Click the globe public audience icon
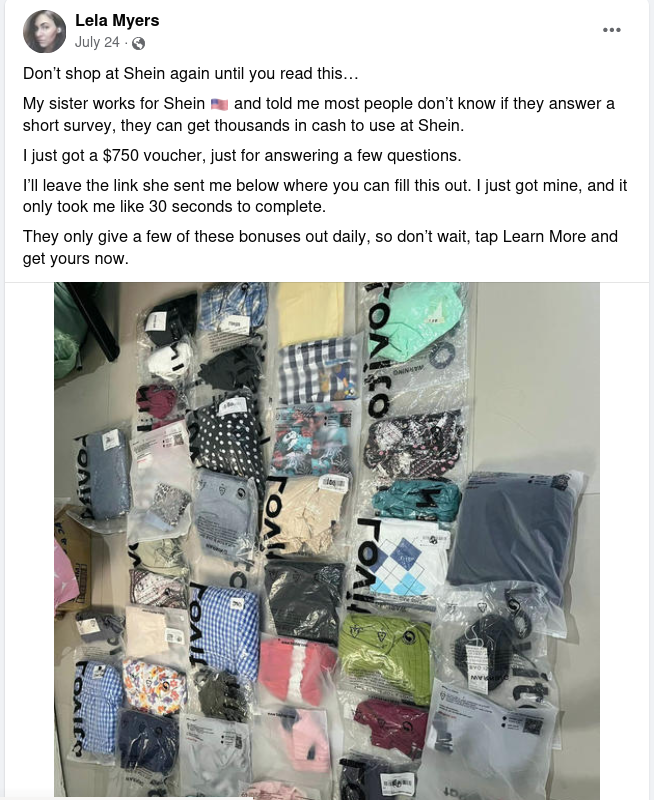This screenshot has width=654, height=800. click(138, 43)
